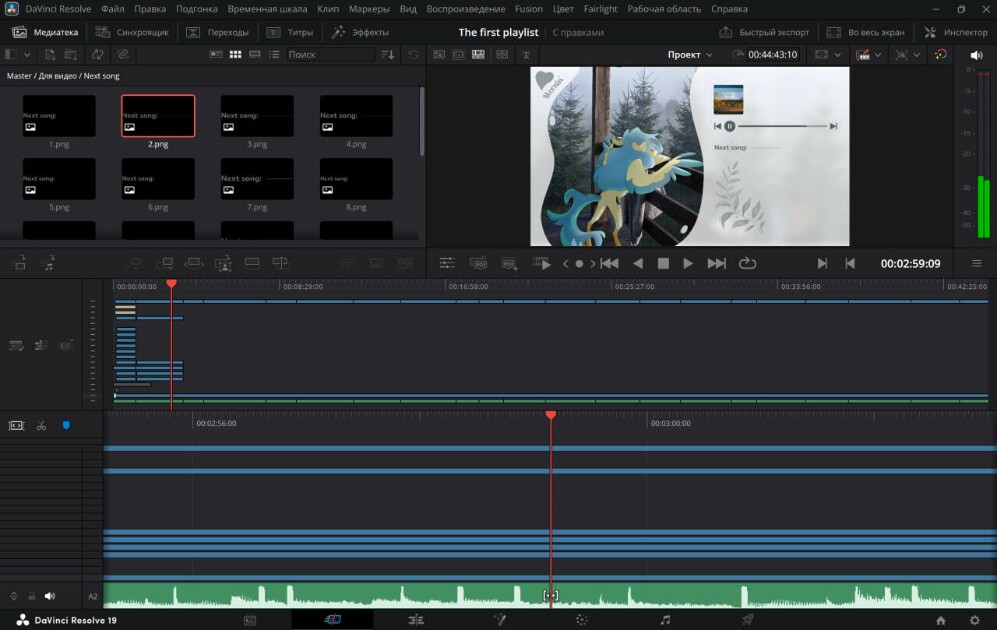Viewport: 997px width, 630px height.
Task: Open the Fairlight page music note icon
Action: [665, 620]
